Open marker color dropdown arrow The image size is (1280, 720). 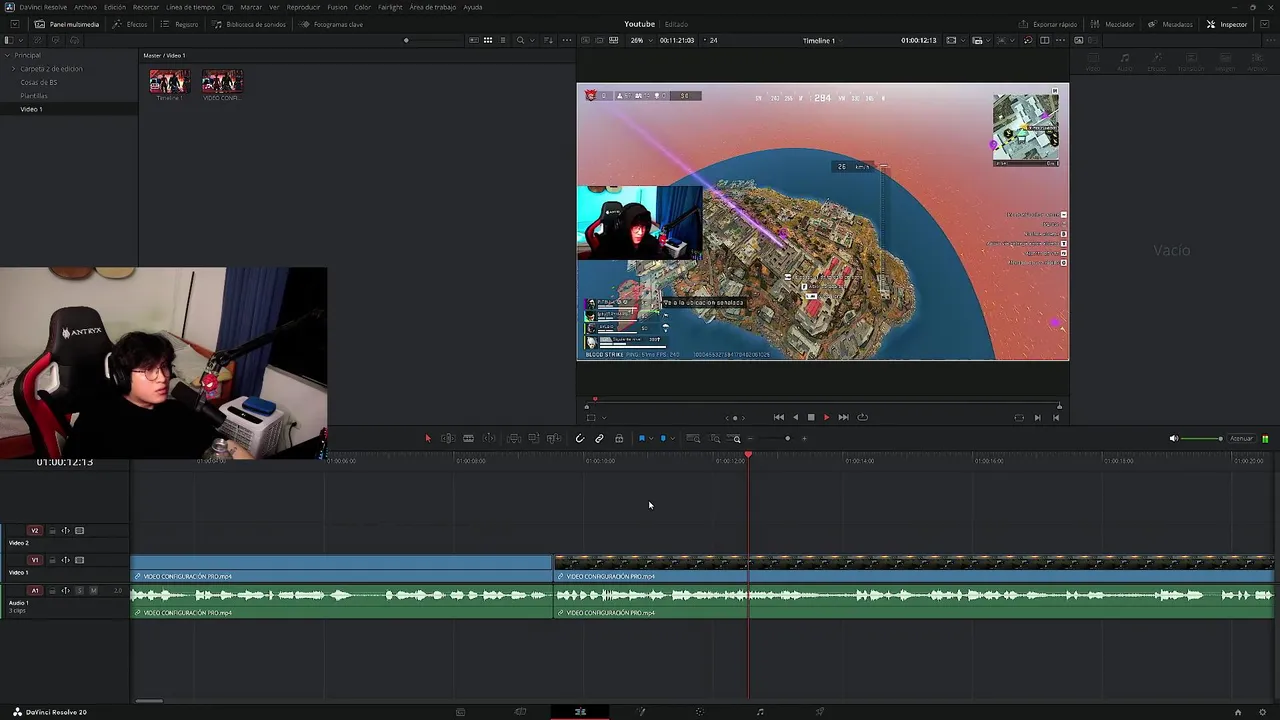click(672, 438)
